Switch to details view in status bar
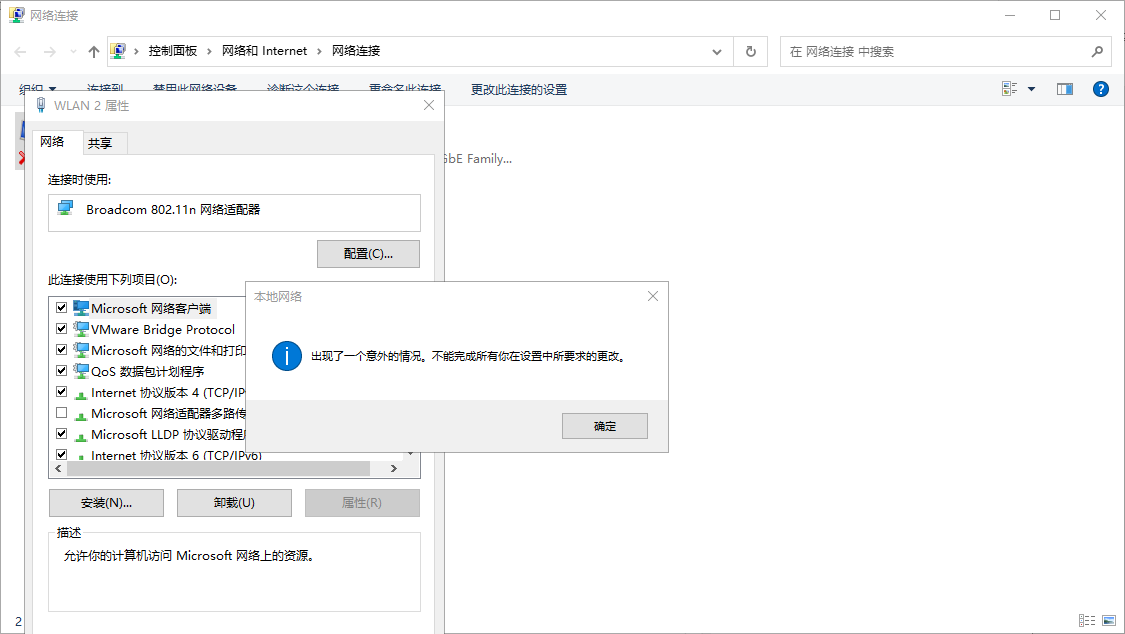 tap(1087, 621)
